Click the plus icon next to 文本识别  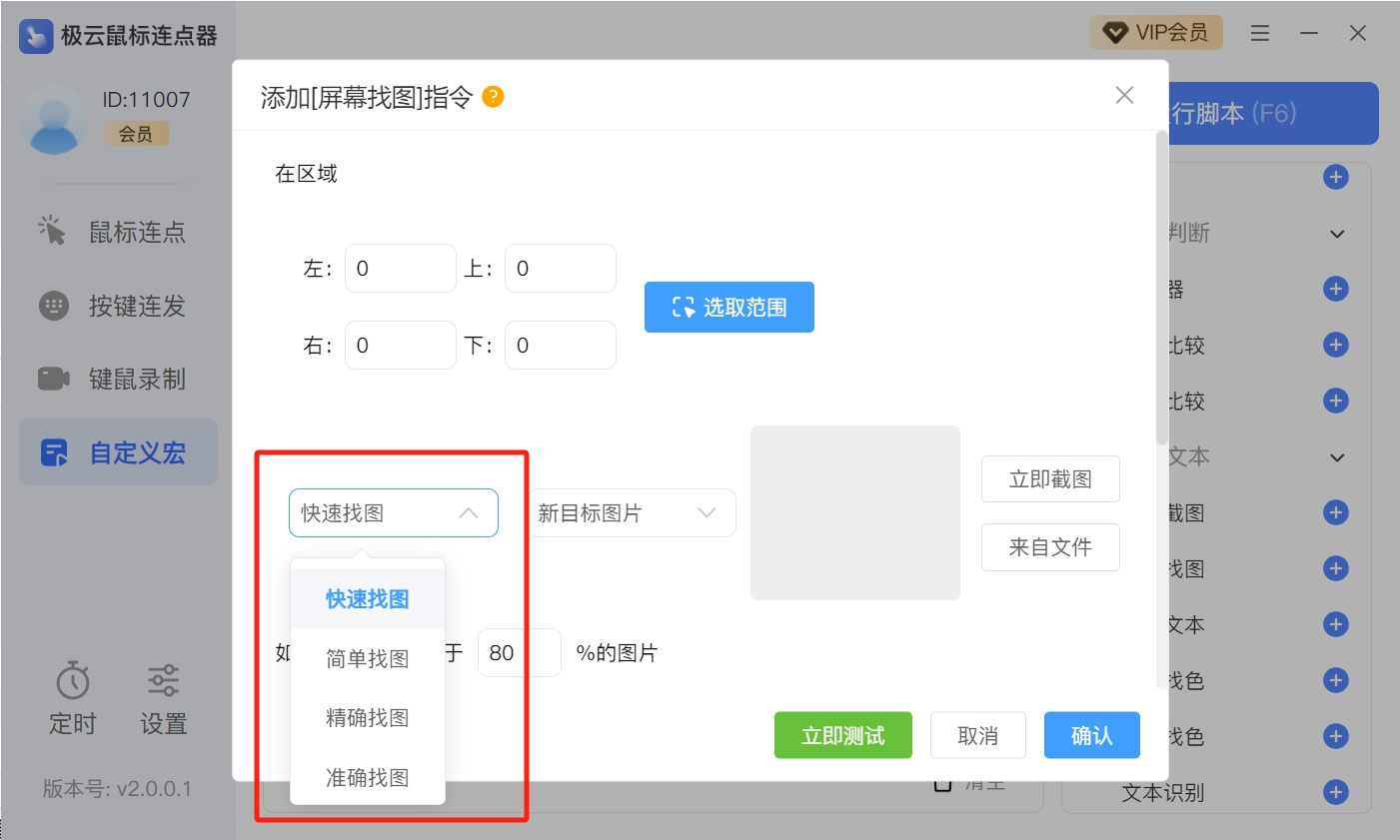point(1335,792)
